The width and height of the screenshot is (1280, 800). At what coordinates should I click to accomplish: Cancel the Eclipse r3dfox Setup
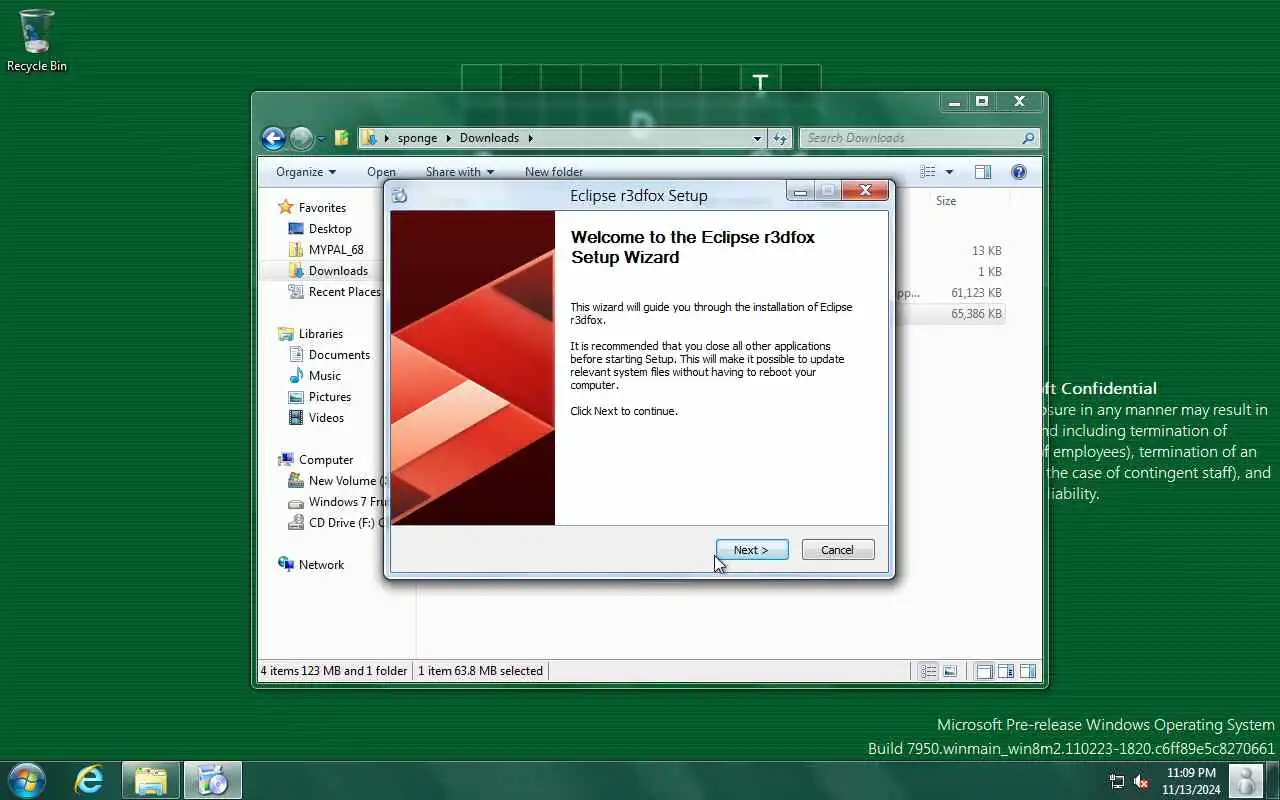click(838, 550)
